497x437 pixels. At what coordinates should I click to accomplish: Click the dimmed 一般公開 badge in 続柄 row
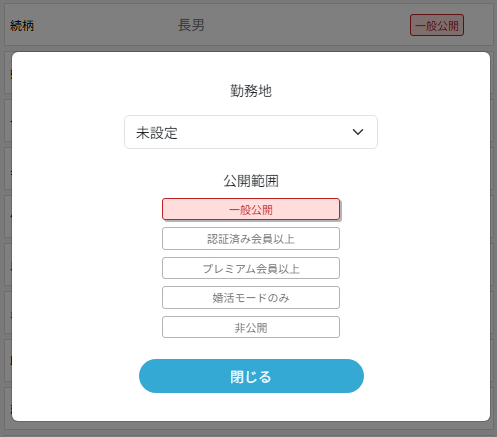click(437, 25)
